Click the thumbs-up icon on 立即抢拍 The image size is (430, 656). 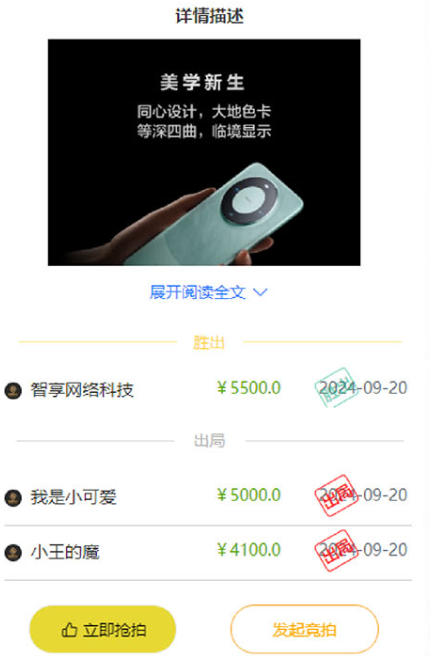[x=69, y=629]
